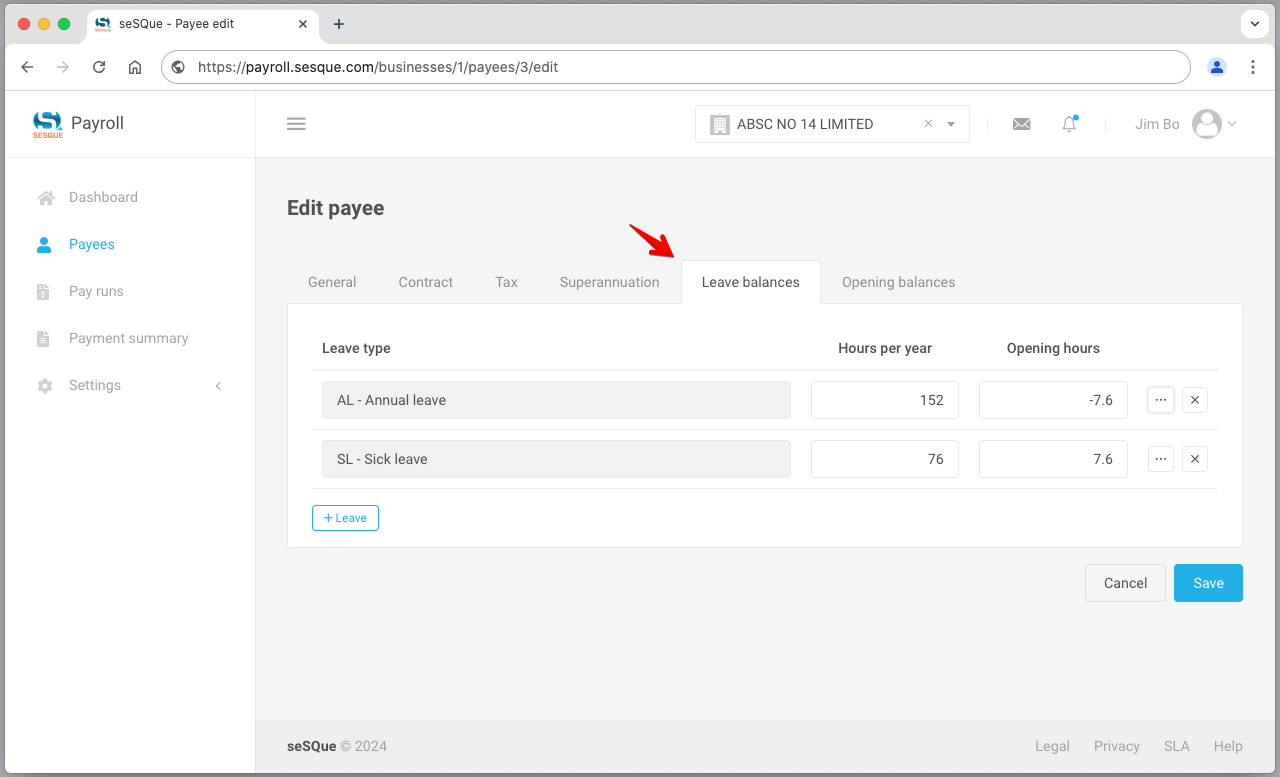Open Pay runs in the sidebar

96,291
